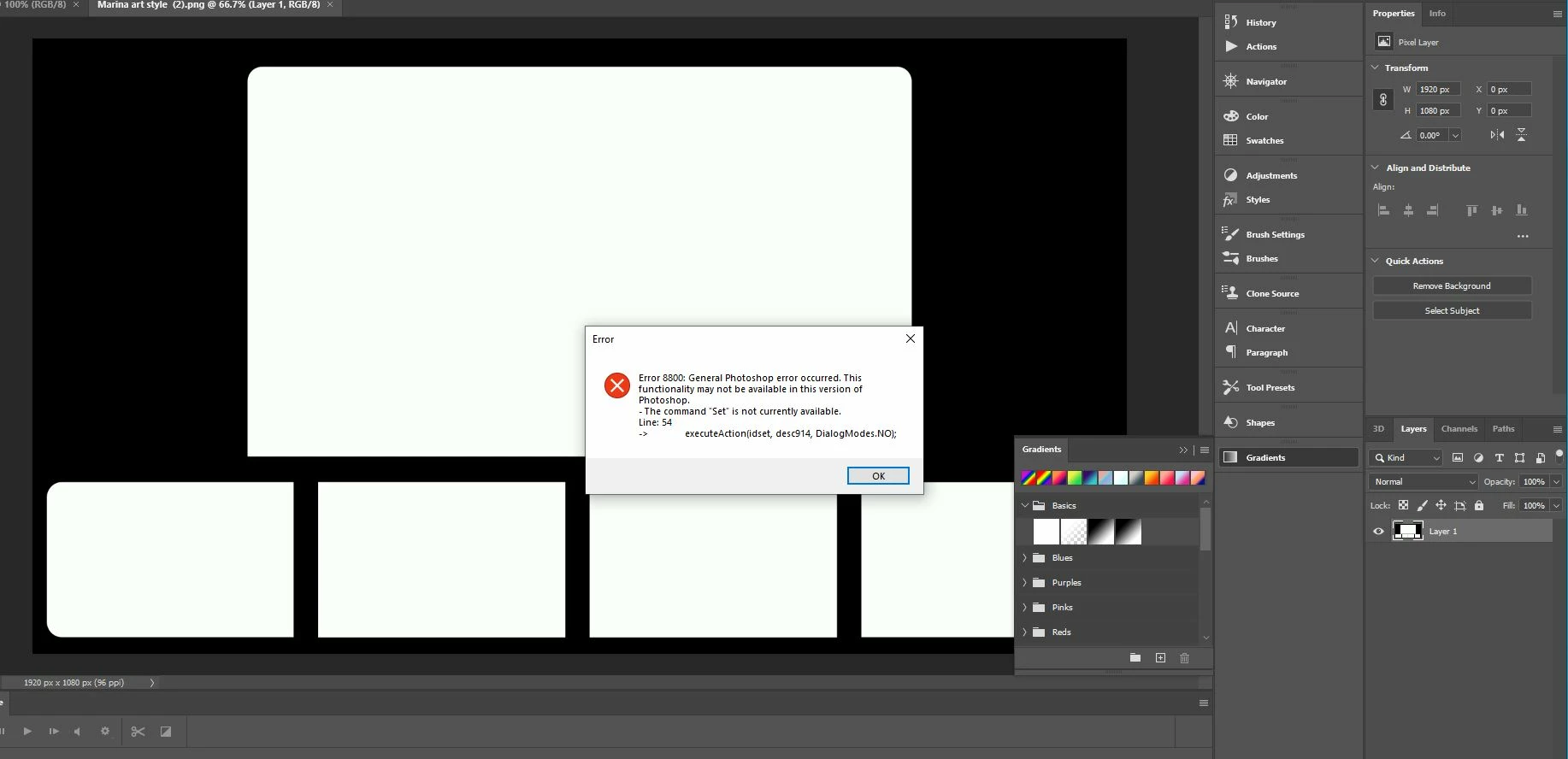Align horizontal centers icon
1568x759 pixels.
click(1408, 210)
